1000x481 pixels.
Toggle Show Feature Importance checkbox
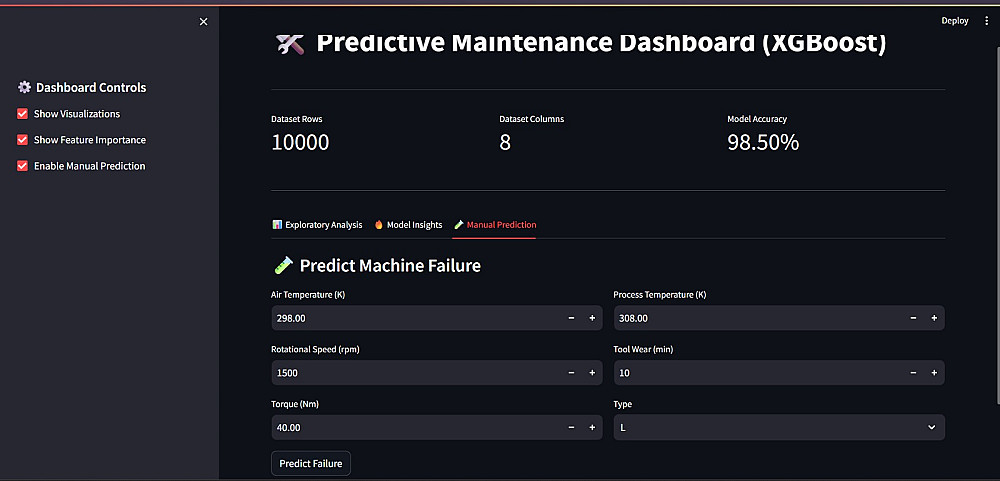[x=23, y=140]
